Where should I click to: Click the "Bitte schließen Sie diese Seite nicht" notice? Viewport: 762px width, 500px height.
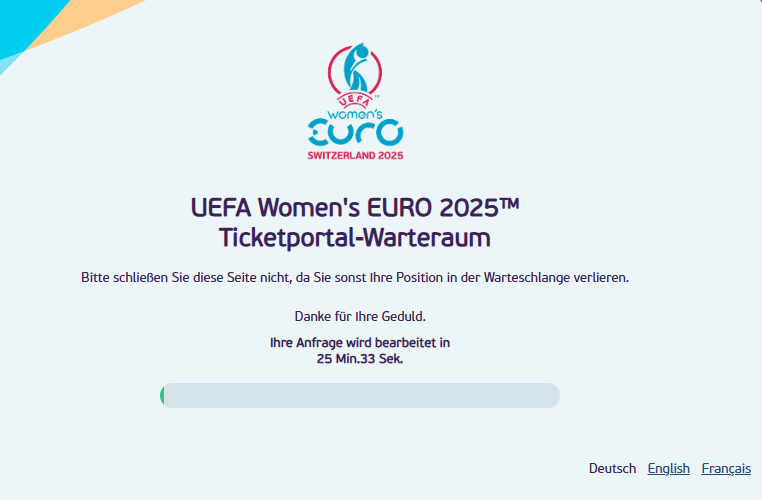[355, 277]
